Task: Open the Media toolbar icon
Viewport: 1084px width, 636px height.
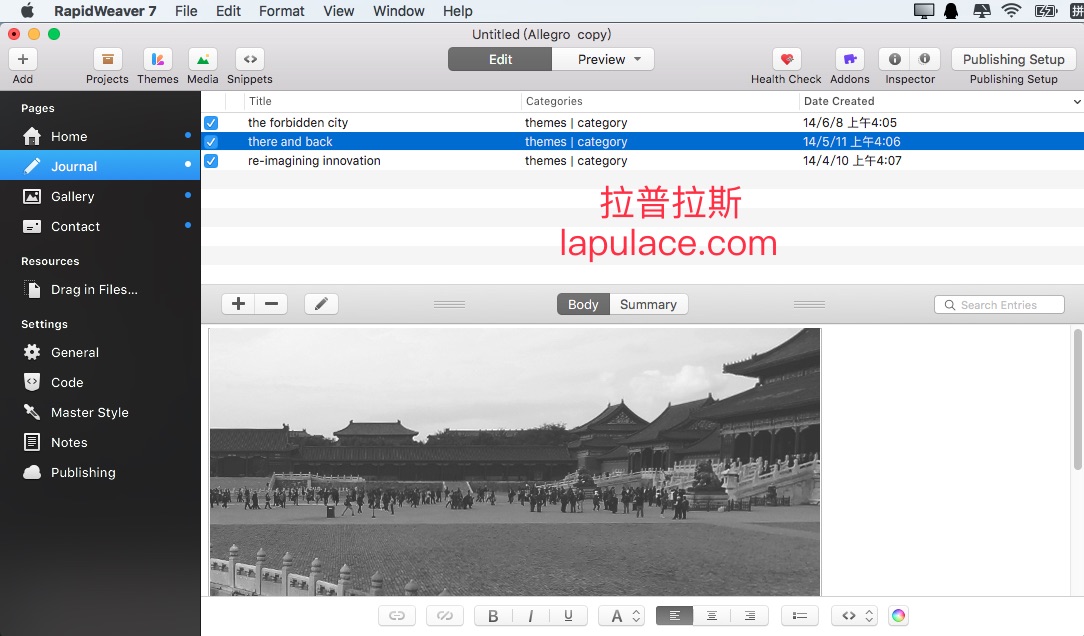Action: click(x=203, y=59)
